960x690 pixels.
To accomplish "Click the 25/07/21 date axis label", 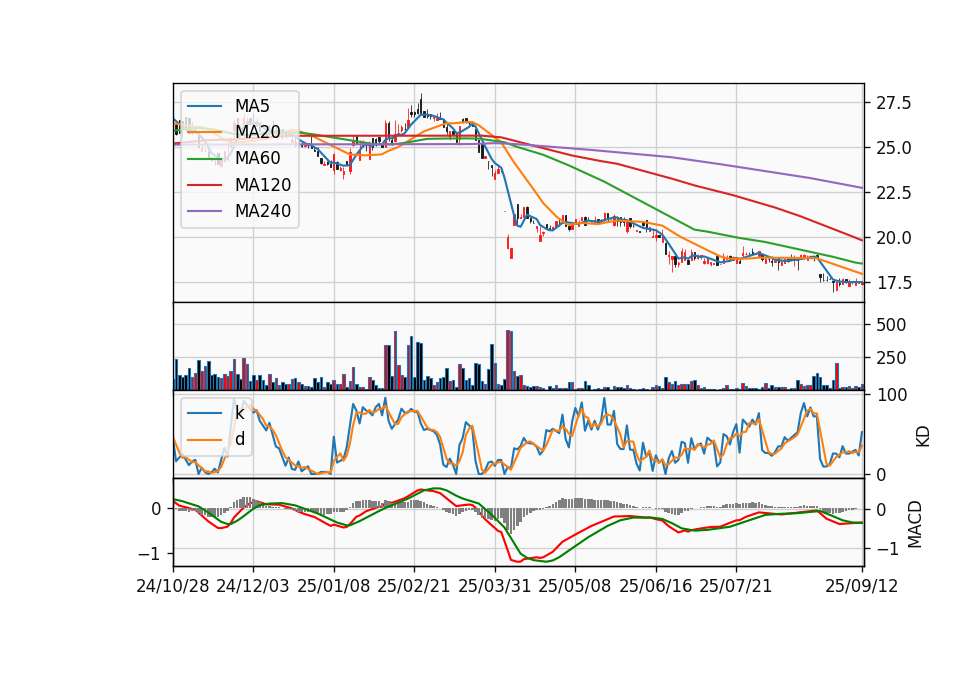I will coord(736,586).
